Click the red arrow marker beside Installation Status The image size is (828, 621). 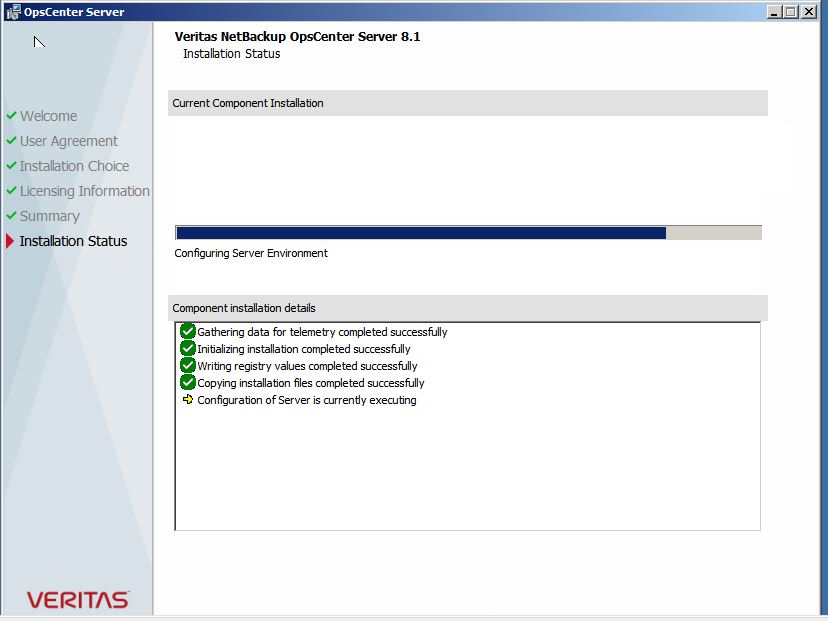11,241
